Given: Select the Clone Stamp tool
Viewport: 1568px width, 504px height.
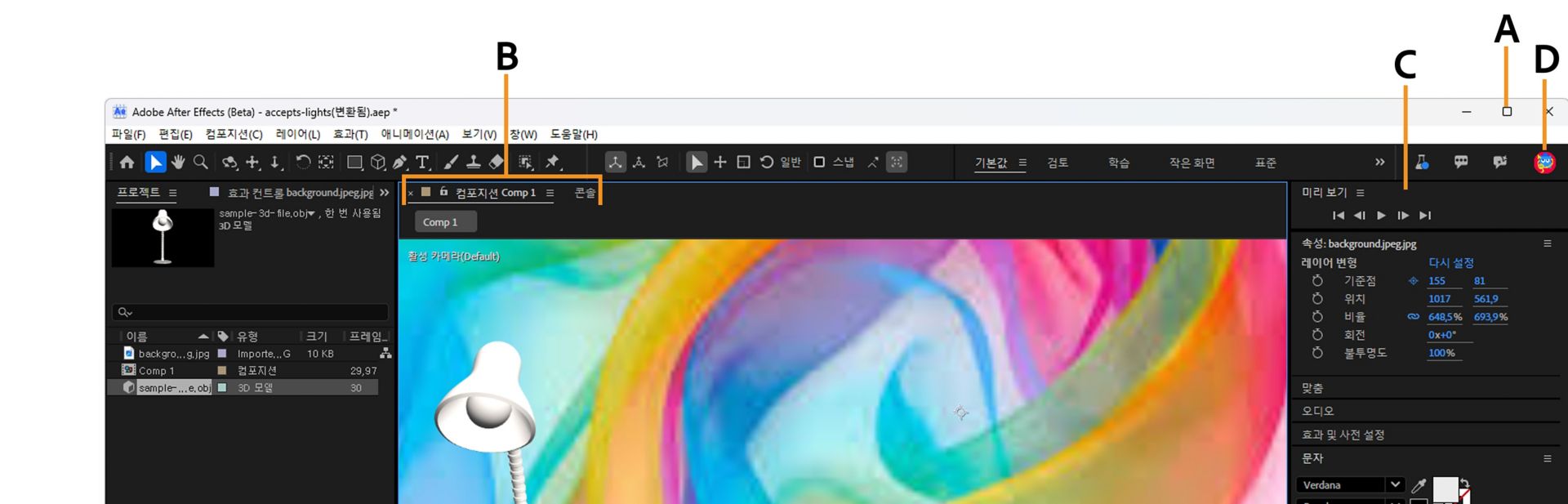Looking at the screenshot, I should point(473,163).
